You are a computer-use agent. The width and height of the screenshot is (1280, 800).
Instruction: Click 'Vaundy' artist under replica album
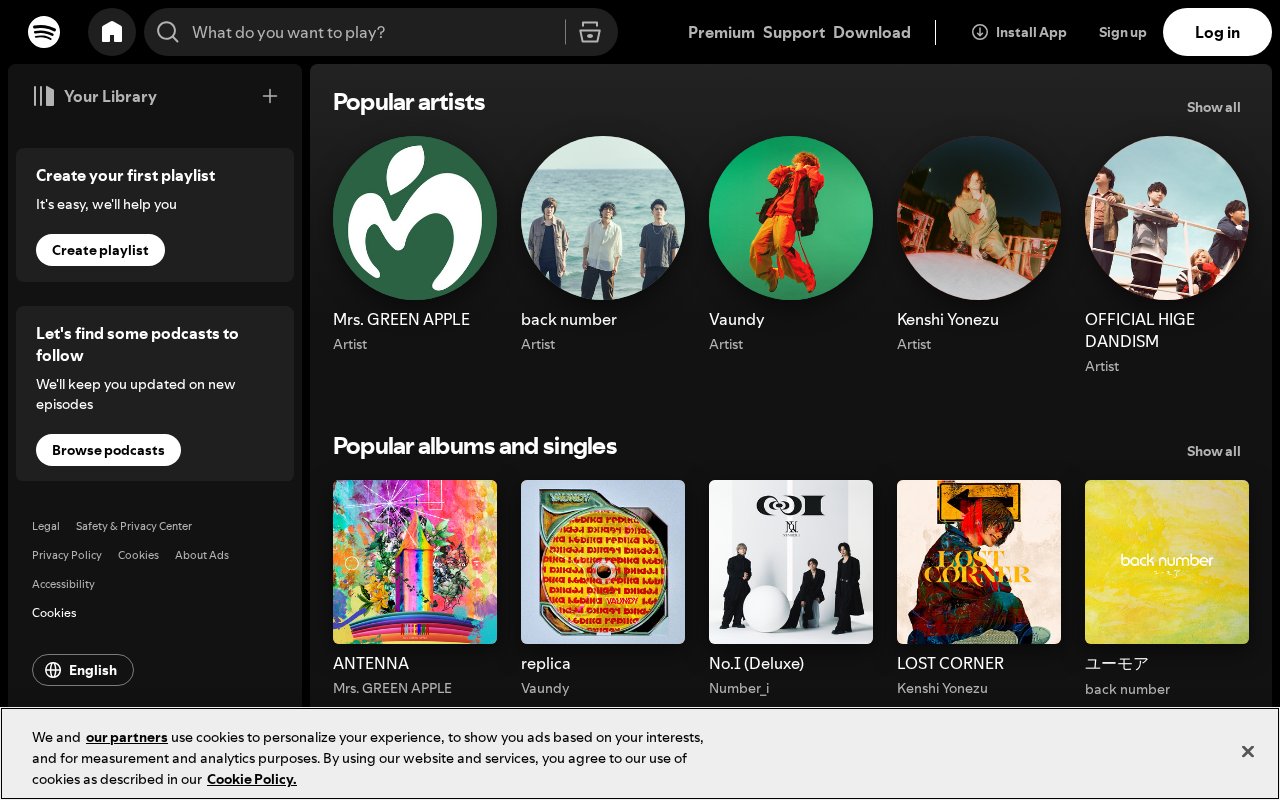[545, 688]
